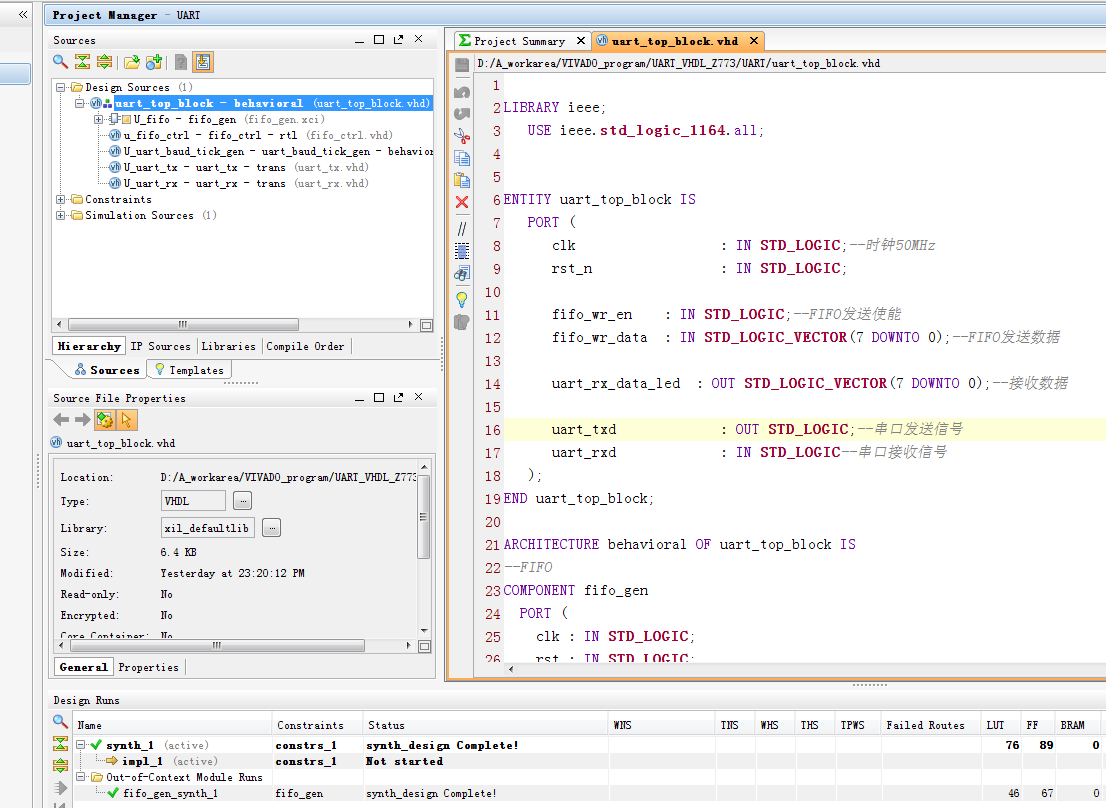Click Collapse All icon in Sources toolbar
Viewport: 1106px width, 808px height.
82,62
